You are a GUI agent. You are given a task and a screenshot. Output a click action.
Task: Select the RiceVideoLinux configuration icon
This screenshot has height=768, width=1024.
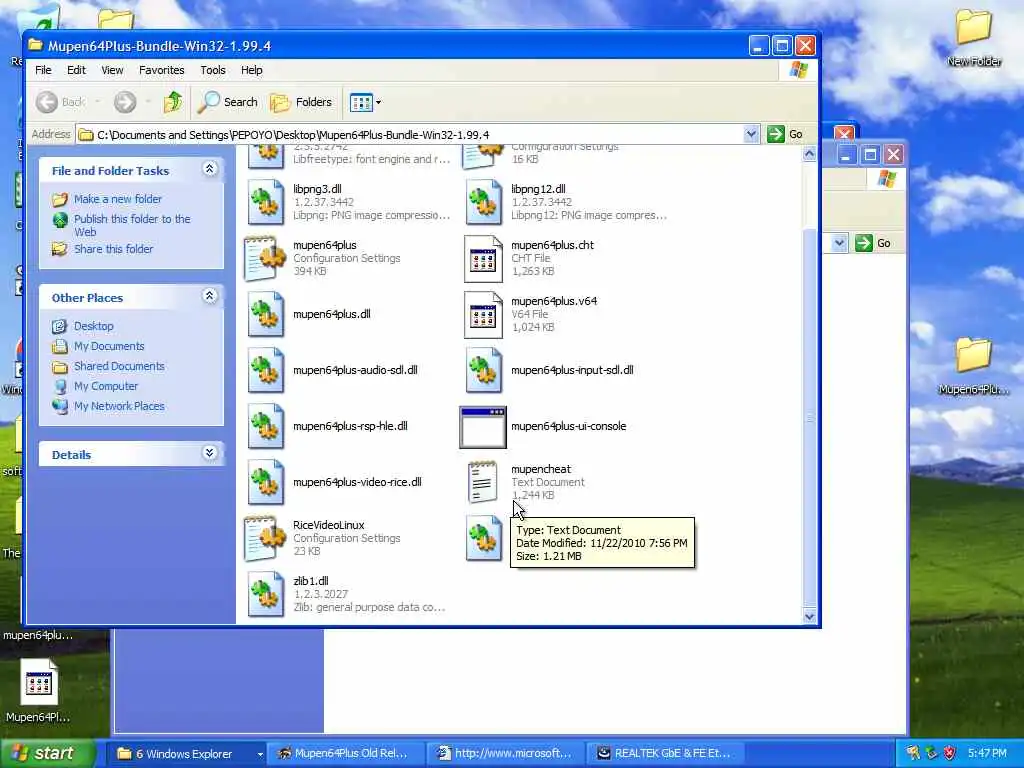(265, 538)
